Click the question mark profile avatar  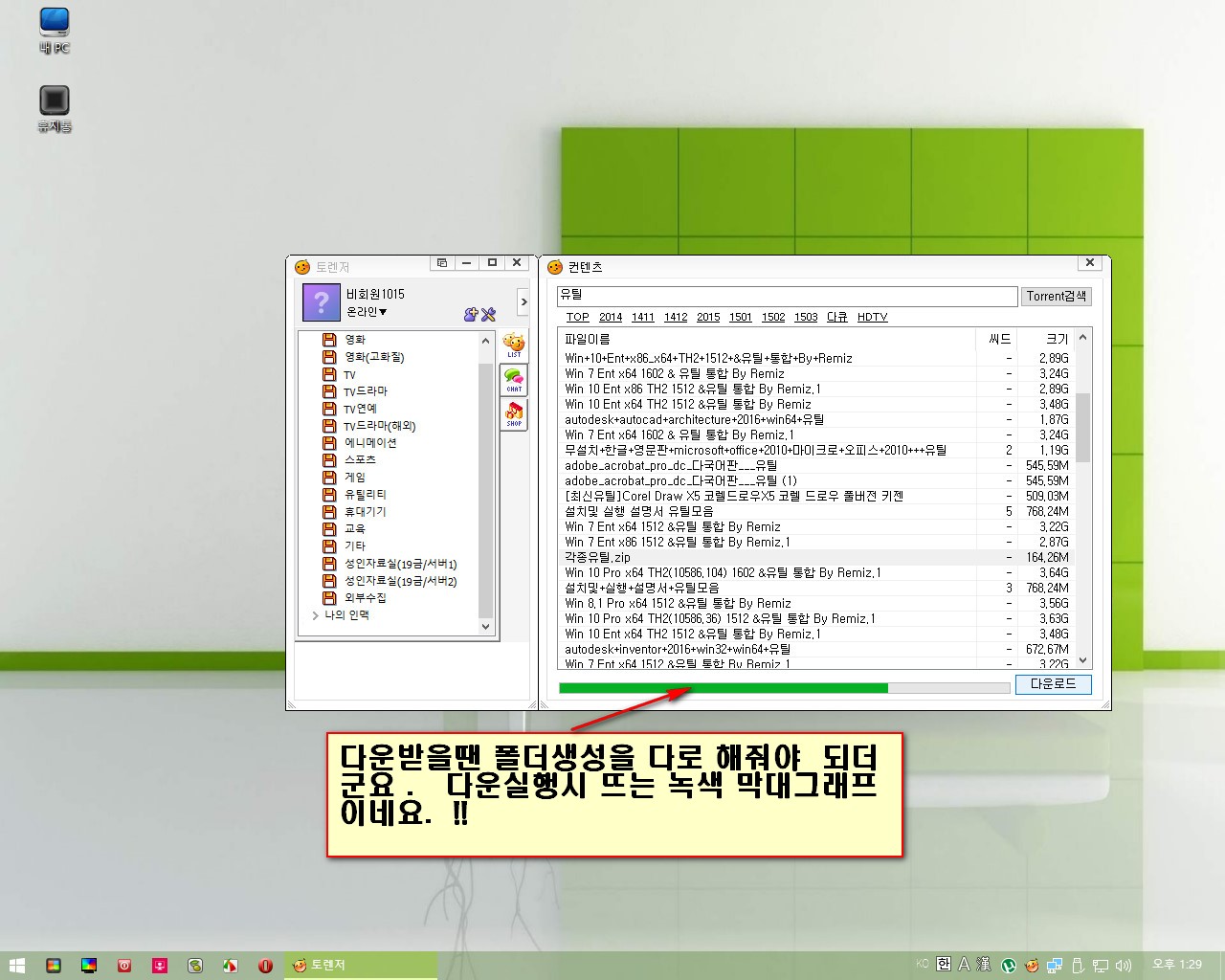[x=322, y=303]
